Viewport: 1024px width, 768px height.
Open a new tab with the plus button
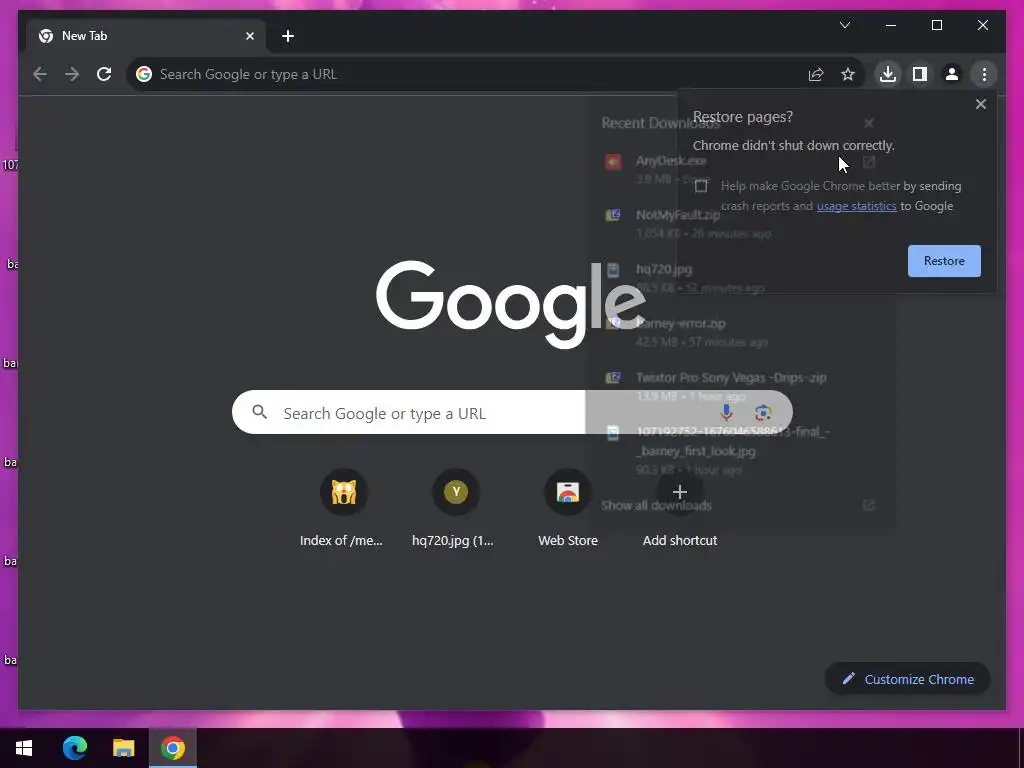coord(288,36)
